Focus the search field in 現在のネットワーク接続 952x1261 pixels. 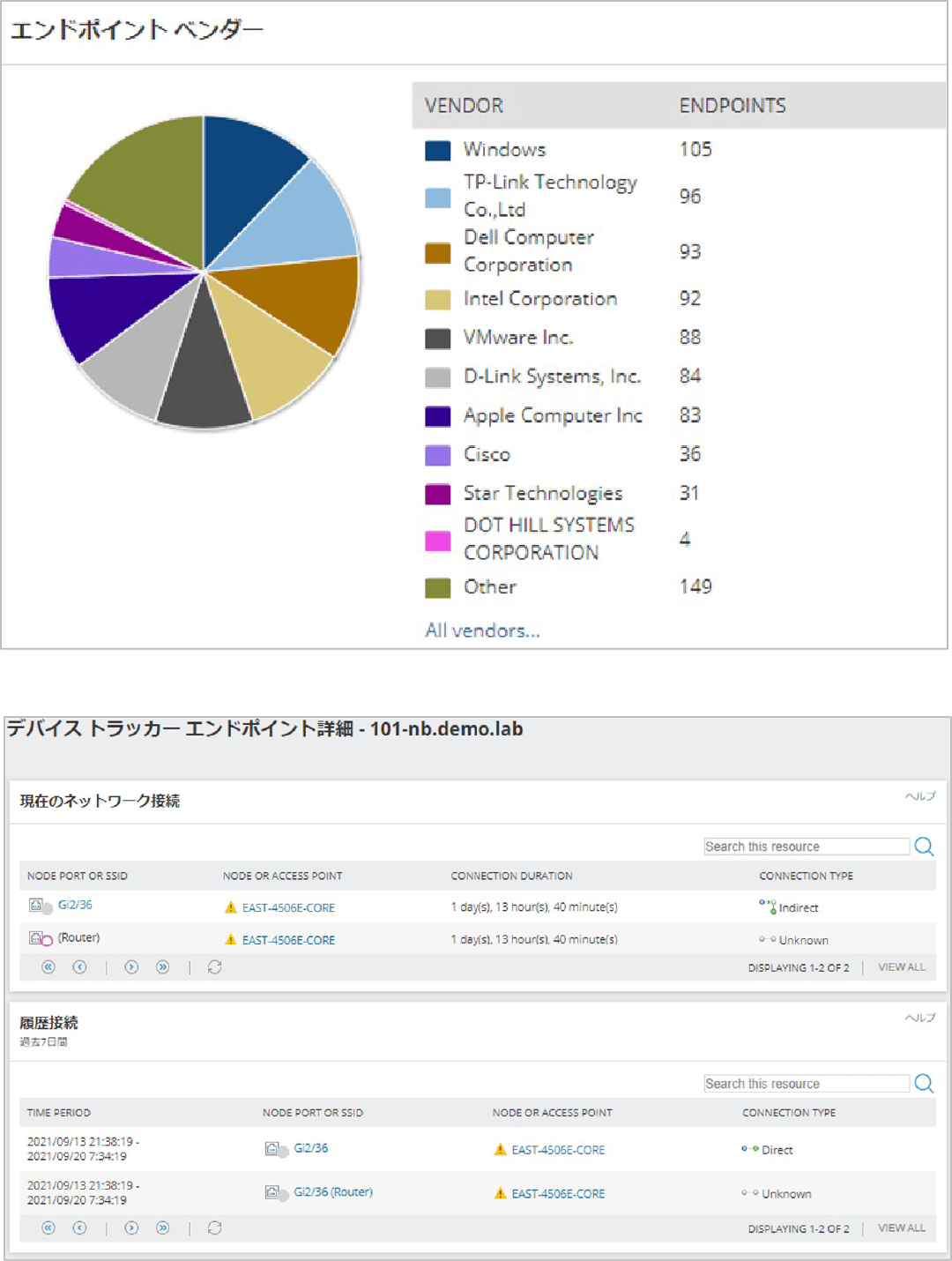click(x=806, y=847)
